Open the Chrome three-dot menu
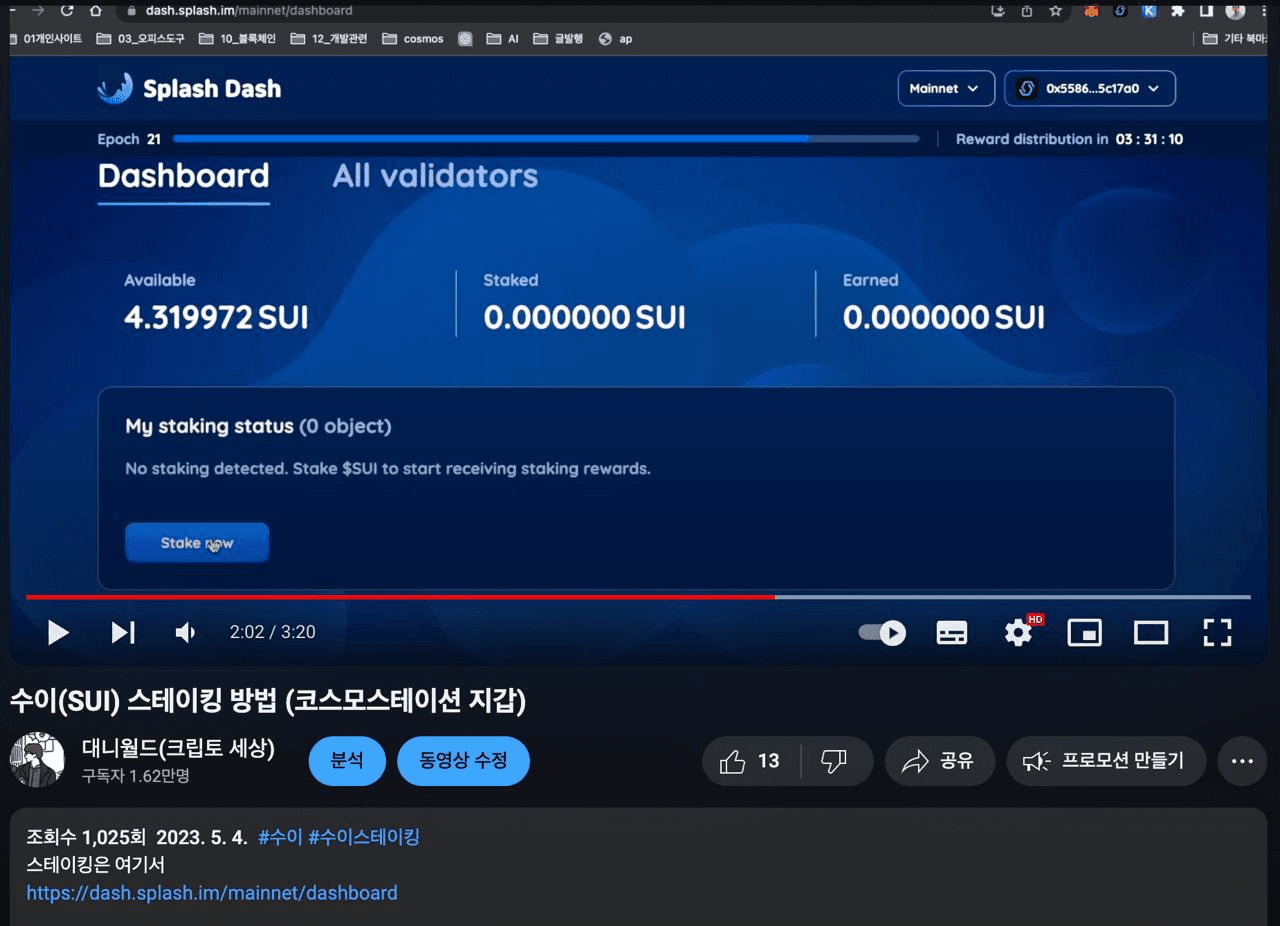The image size is (1280, 926). click(1264, 11)
